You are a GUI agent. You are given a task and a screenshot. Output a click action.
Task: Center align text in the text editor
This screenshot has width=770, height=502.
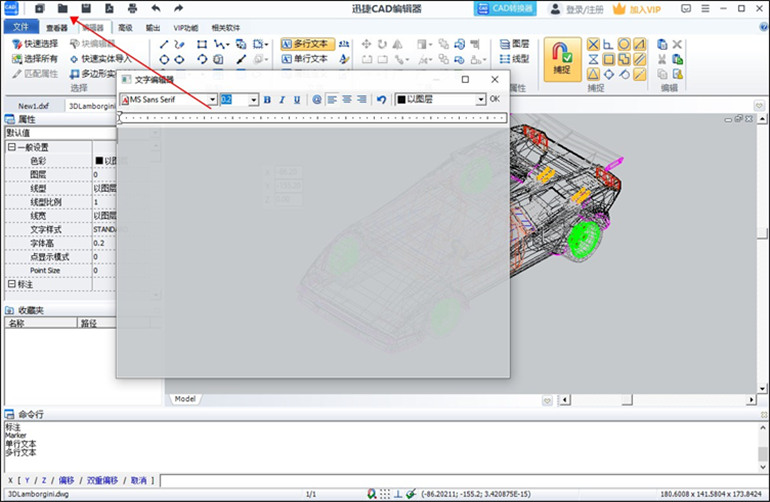pyautogui.click(x=347, y=100)
